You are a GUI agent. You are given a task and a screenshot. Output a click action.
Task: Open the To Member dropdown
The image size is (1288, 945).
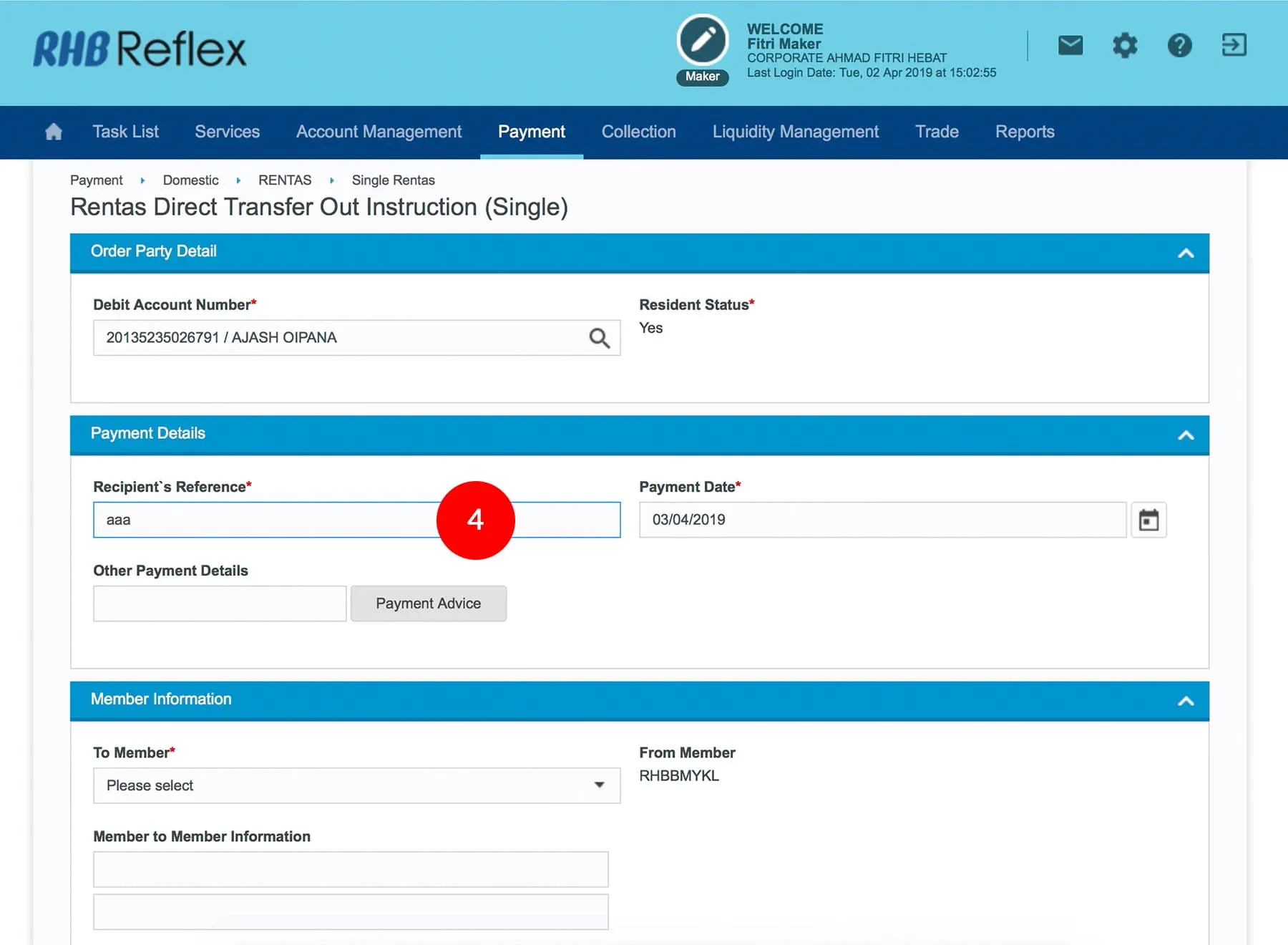click(x=356, y=785)
